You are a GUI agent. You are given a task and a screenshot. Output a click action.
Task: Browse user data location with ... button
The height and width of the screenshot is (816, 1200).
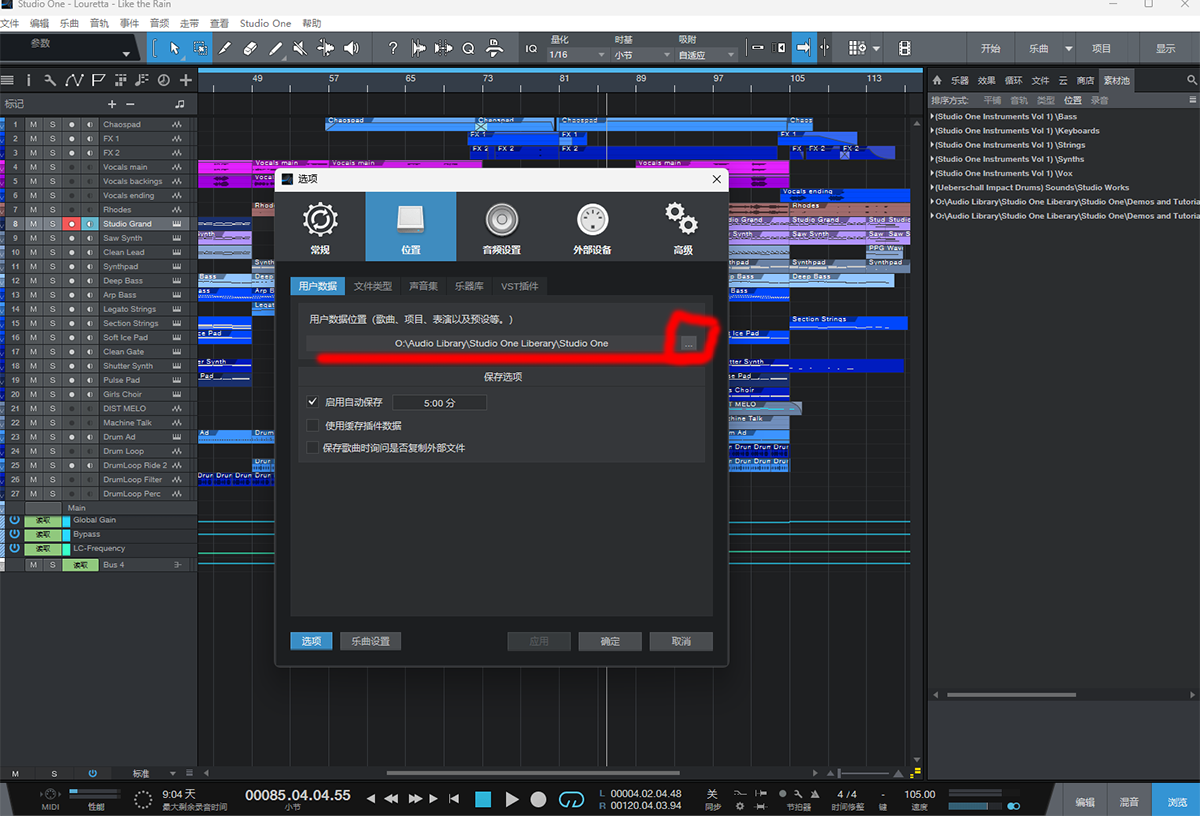coord(688,343)
